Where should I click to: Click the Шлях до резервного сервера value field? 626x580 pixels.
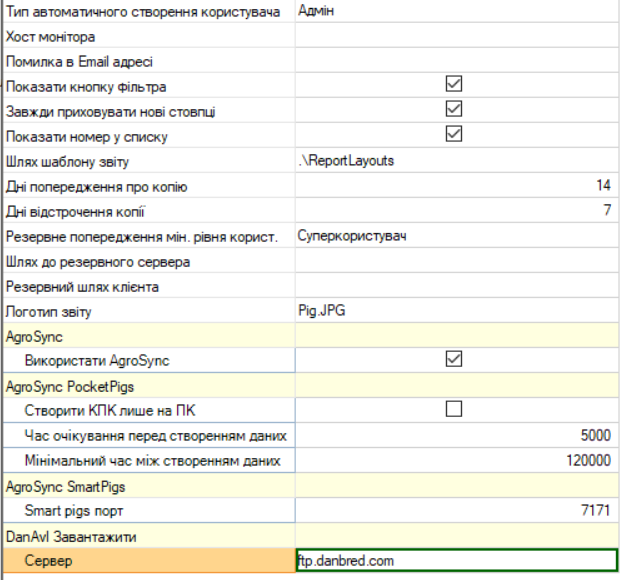pyautogui.click(x=457, y=261)
